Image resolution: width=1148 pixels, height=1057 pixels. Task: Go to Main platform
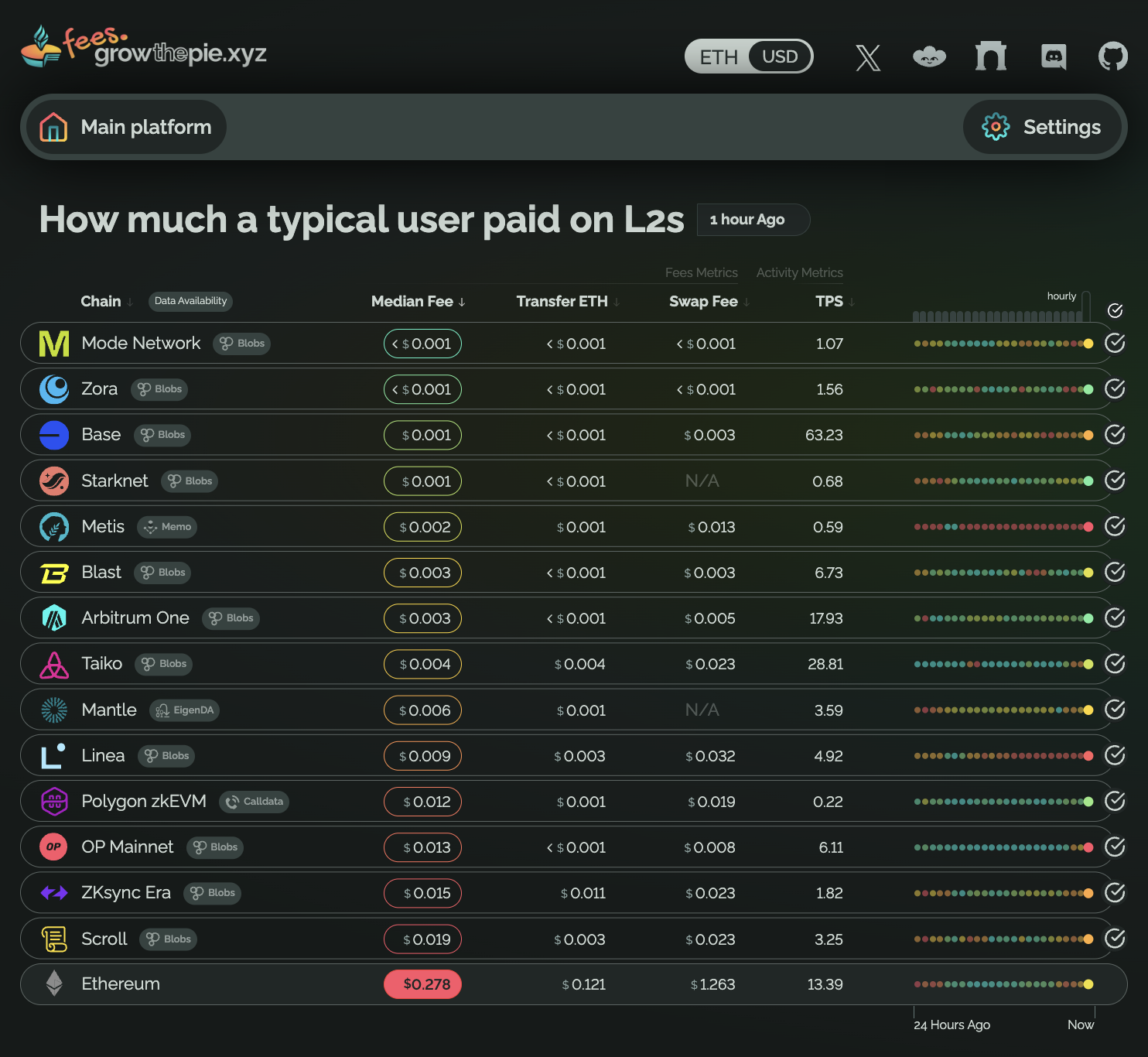[x=126, y=127]
